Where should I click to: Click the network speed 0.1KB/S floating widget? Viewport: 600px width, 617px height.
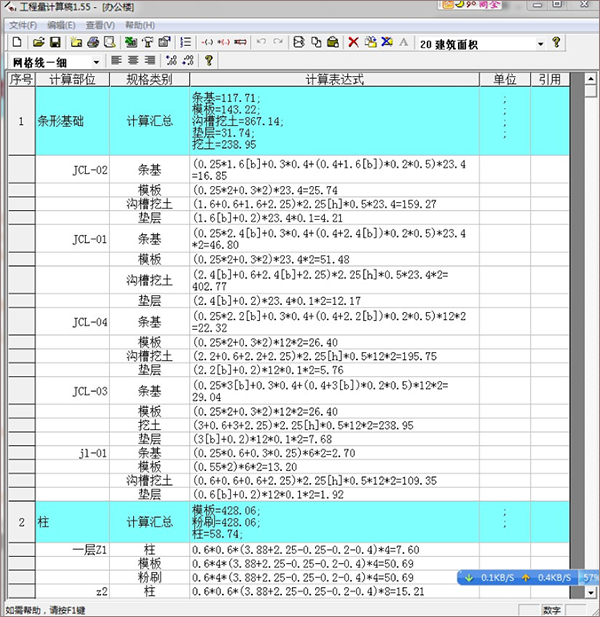click(528, 577)
